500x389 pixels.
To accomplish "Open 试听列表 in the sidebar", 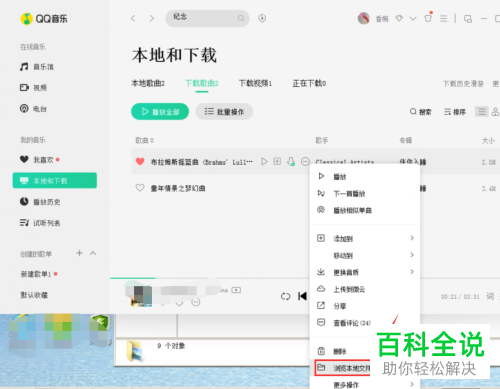I will (40, 223).
